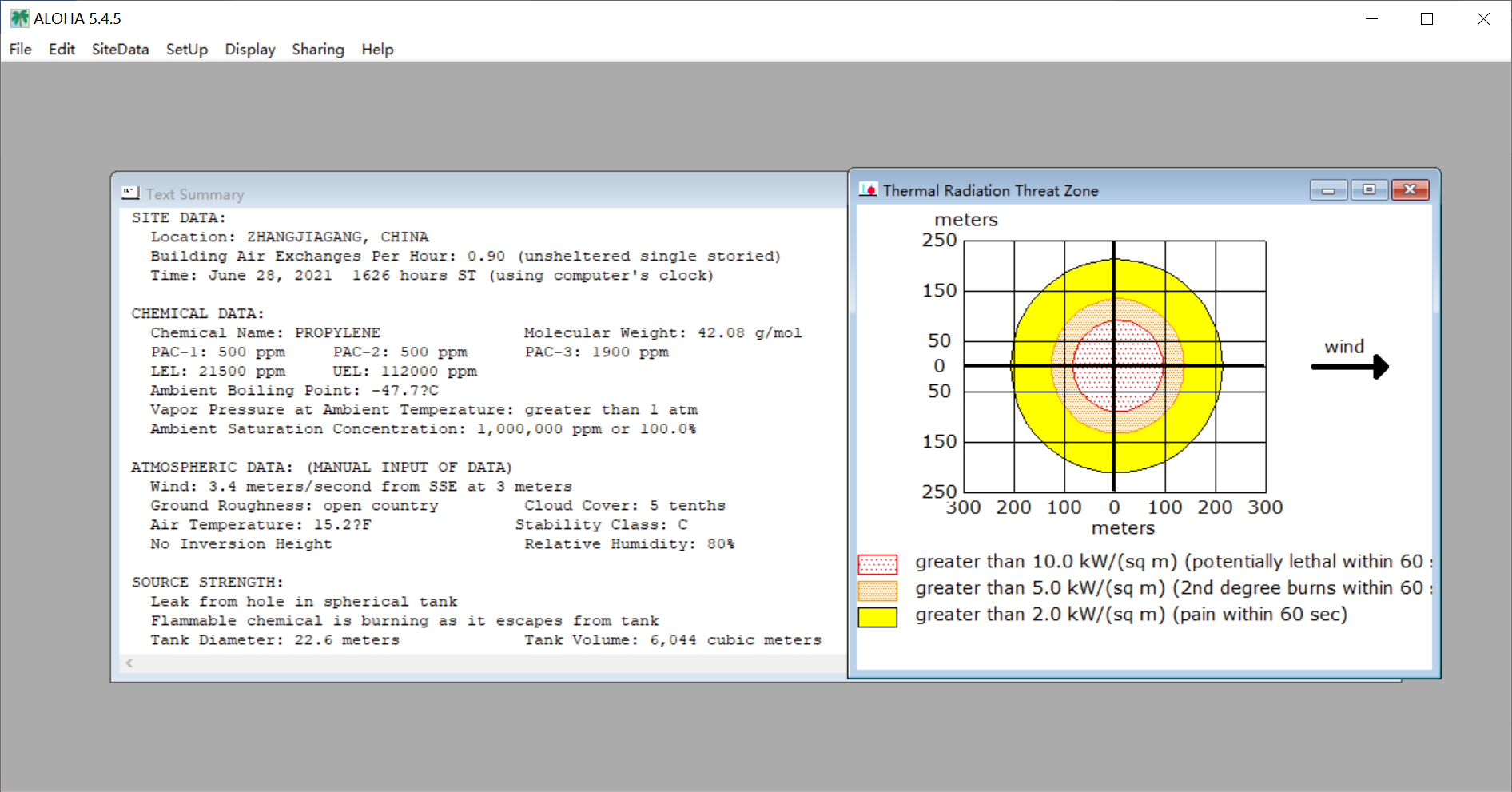Click the red 10.0 kW legend swatch
This screenshot has height=792, width=1512.
tap(877, 564)
